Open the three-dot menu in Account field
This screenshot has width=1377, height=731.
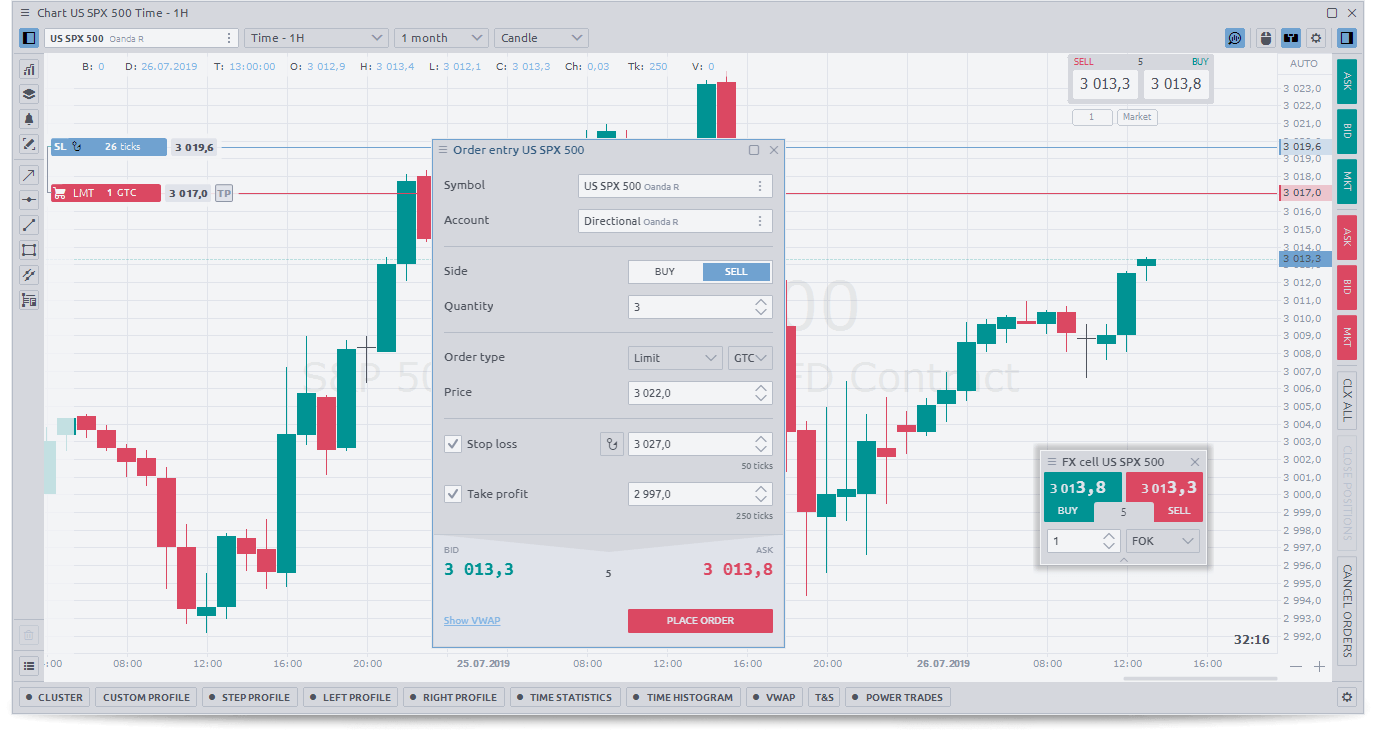click(760, 221)
